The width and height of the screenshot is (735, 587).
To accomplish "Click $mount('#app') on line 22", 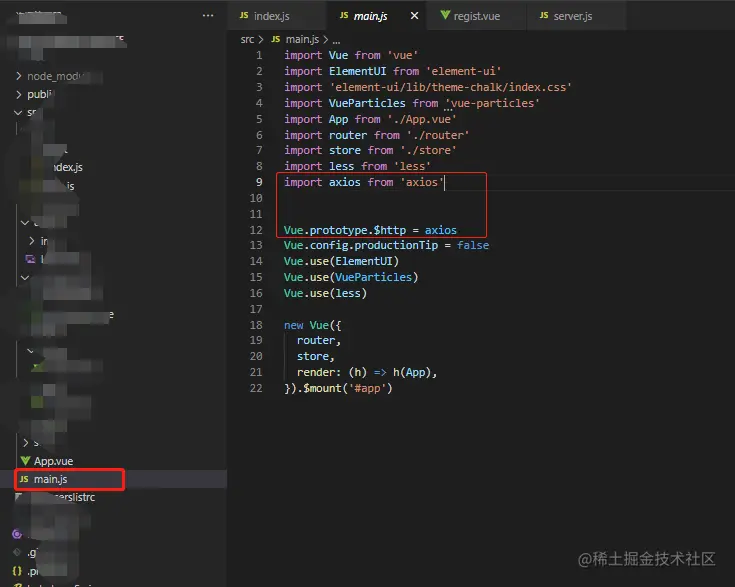I will (x=347, y=388).
